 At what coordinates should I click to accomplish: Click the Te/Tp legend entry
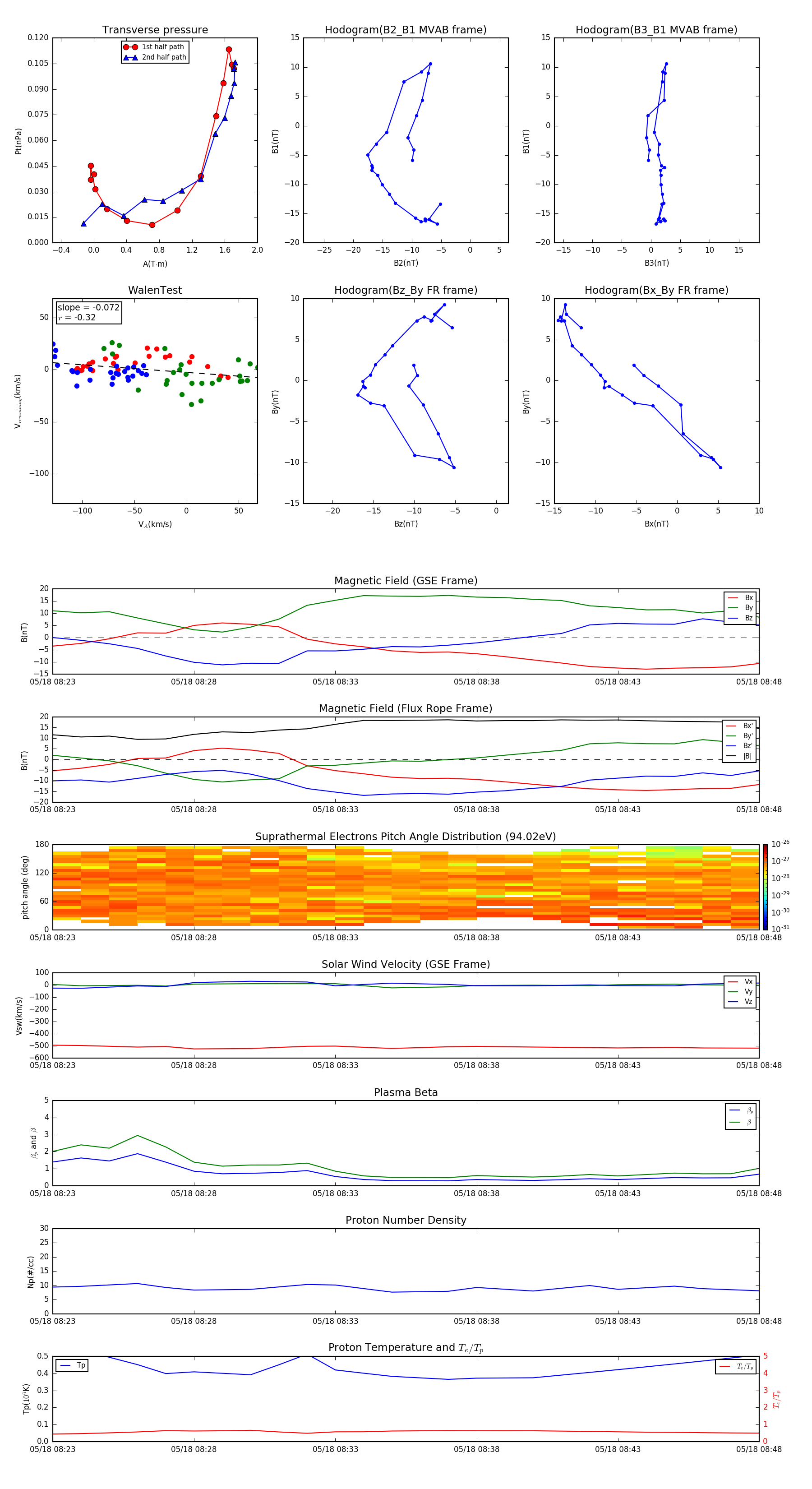[736, 1366]
